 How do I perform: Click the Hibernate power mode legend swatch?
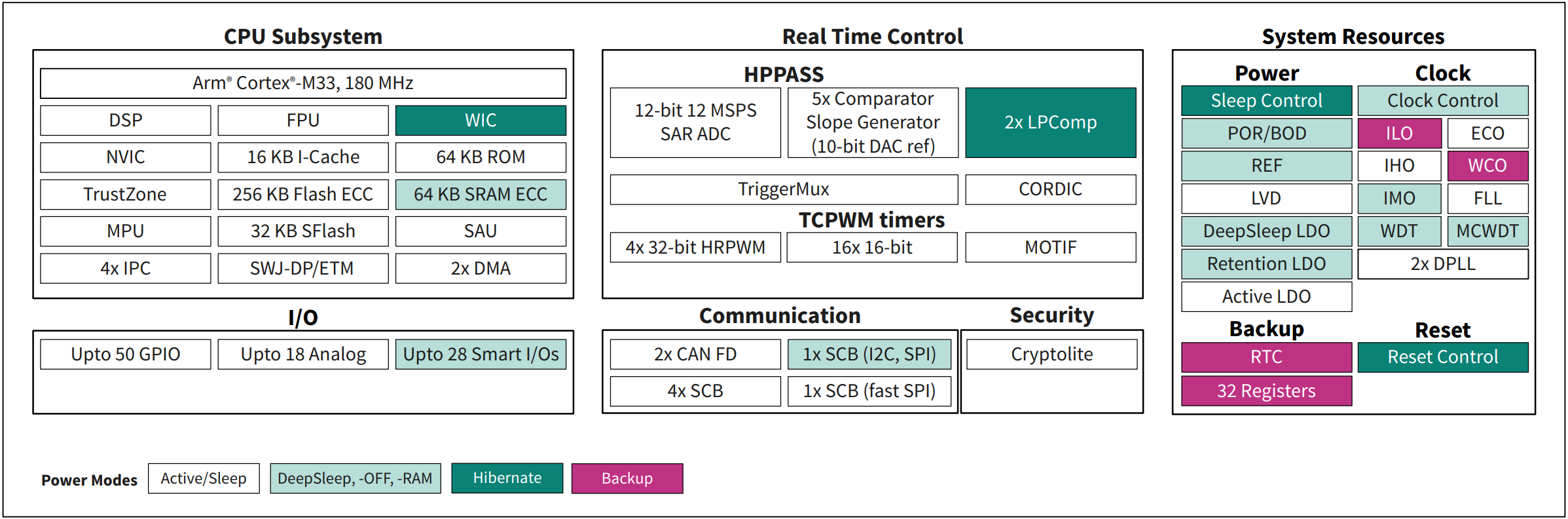(x=507, y=478)
